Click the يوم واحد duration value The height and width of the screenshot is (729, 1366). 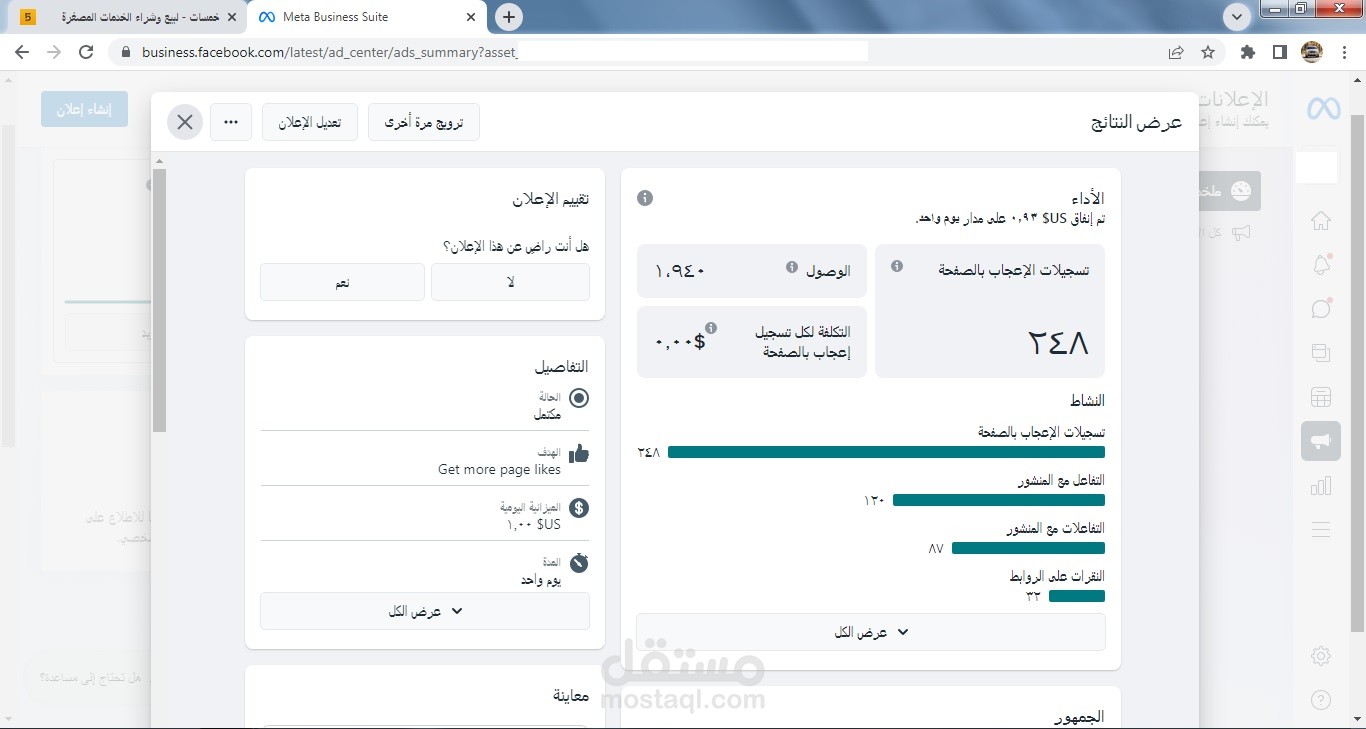point(540,580)
